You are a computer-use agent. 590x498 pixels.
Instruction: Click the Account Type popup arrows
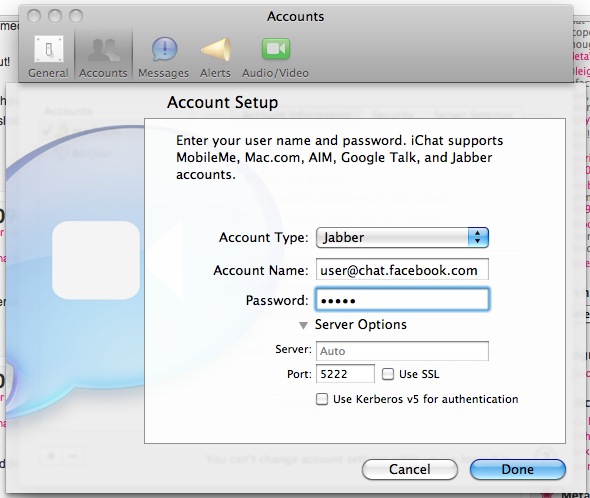478,238
